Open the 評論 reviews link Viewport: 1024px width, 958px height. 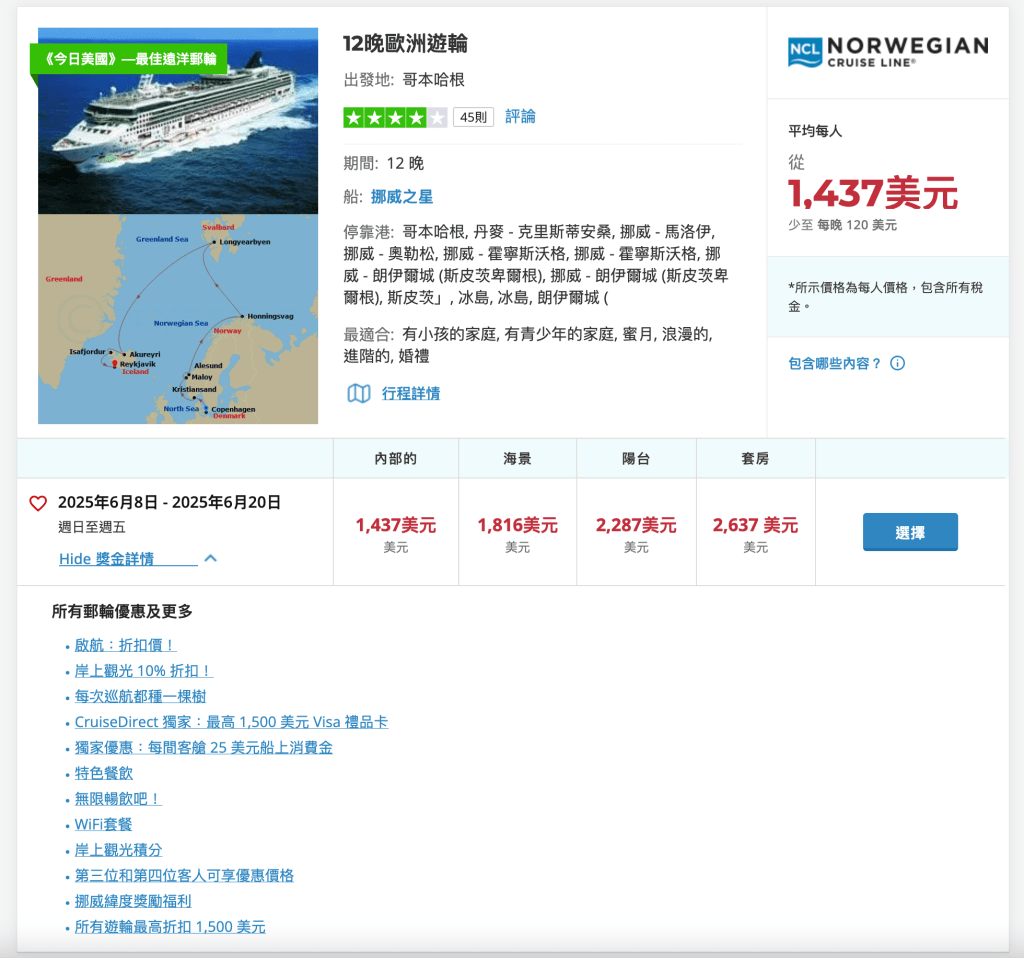point(520,117)
